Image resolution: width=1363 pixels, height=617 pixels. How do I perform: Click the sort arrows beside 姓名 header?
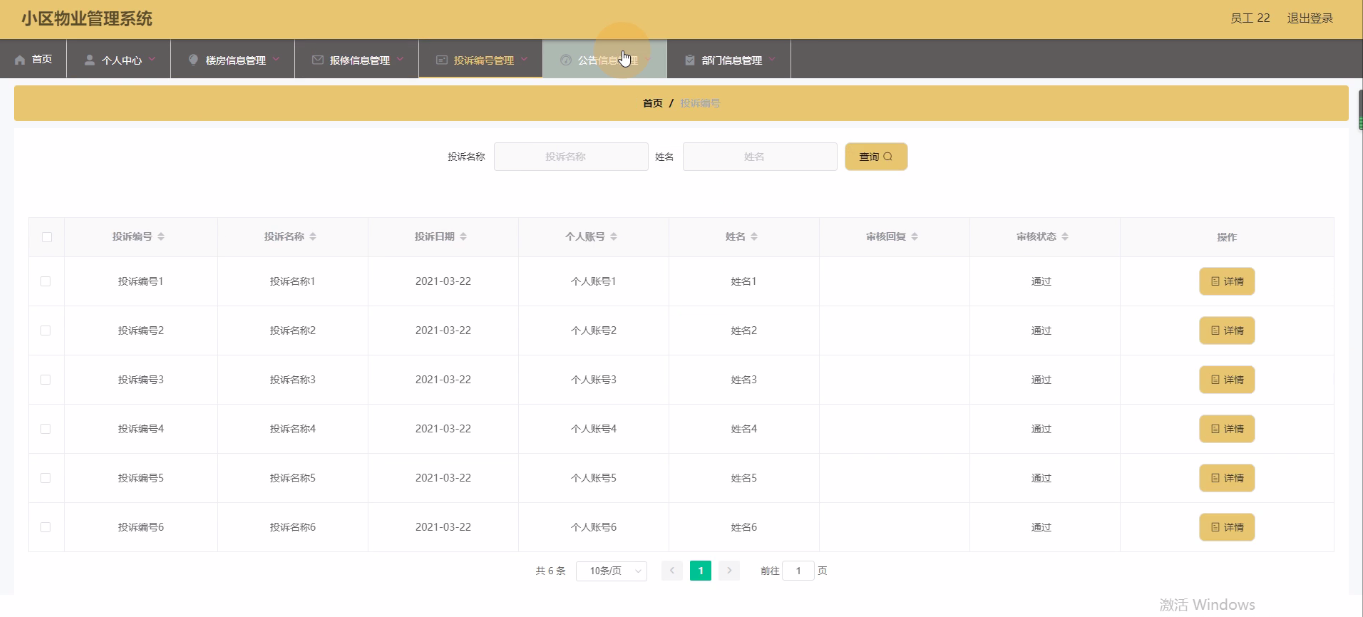(754, 237)
